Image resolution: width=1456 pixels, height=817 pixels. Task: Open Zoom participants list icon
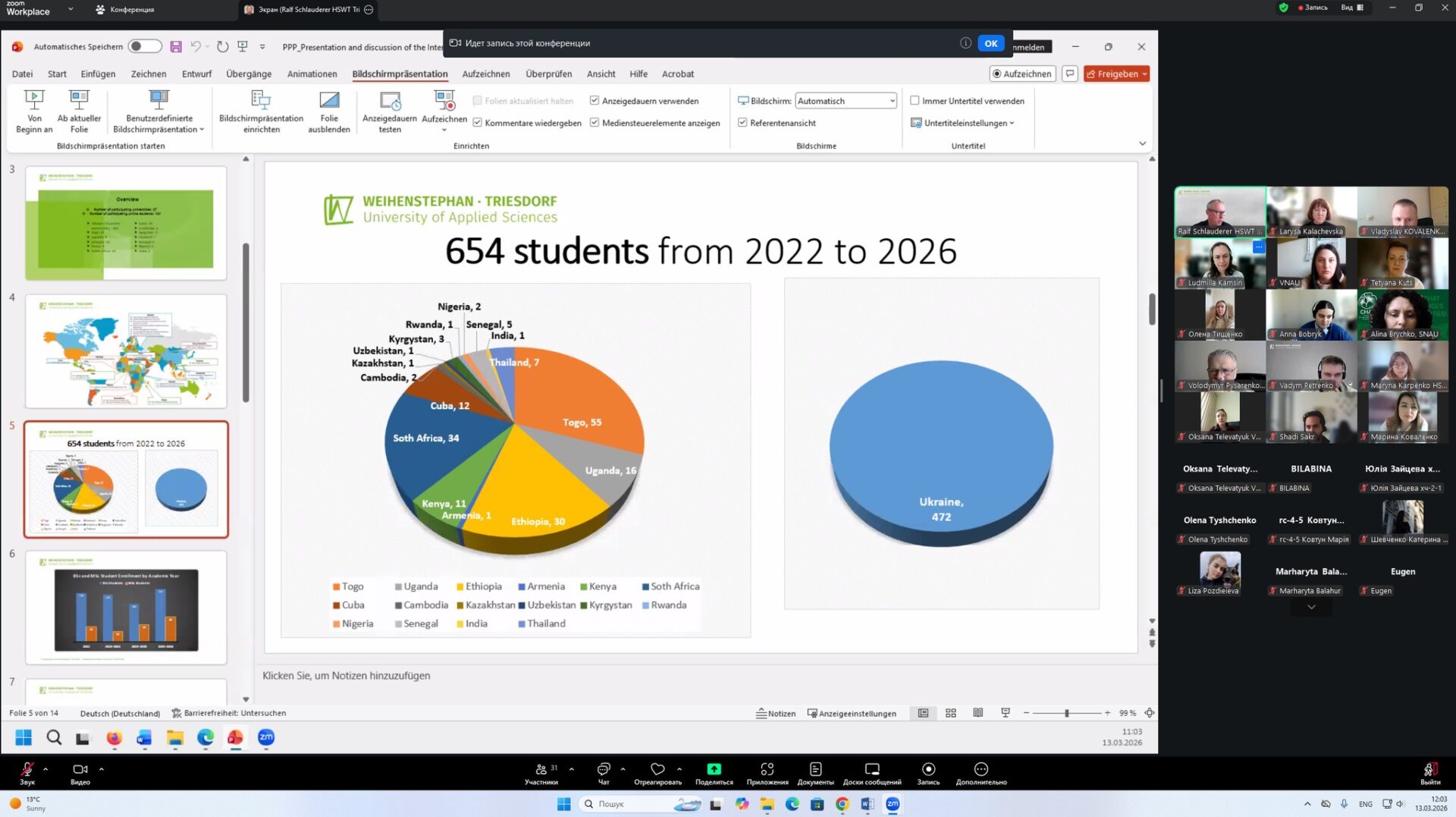pos(541,769)
